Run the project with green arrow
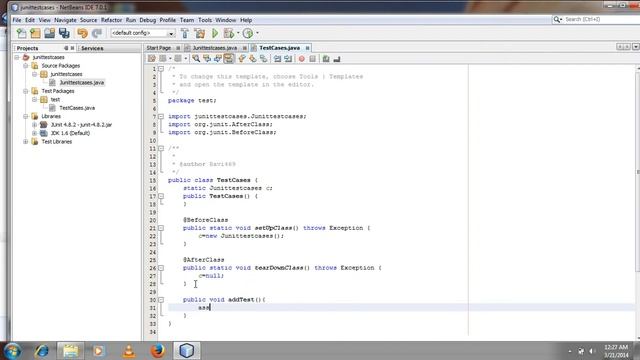The image size is (640, 360). [215, 33]
